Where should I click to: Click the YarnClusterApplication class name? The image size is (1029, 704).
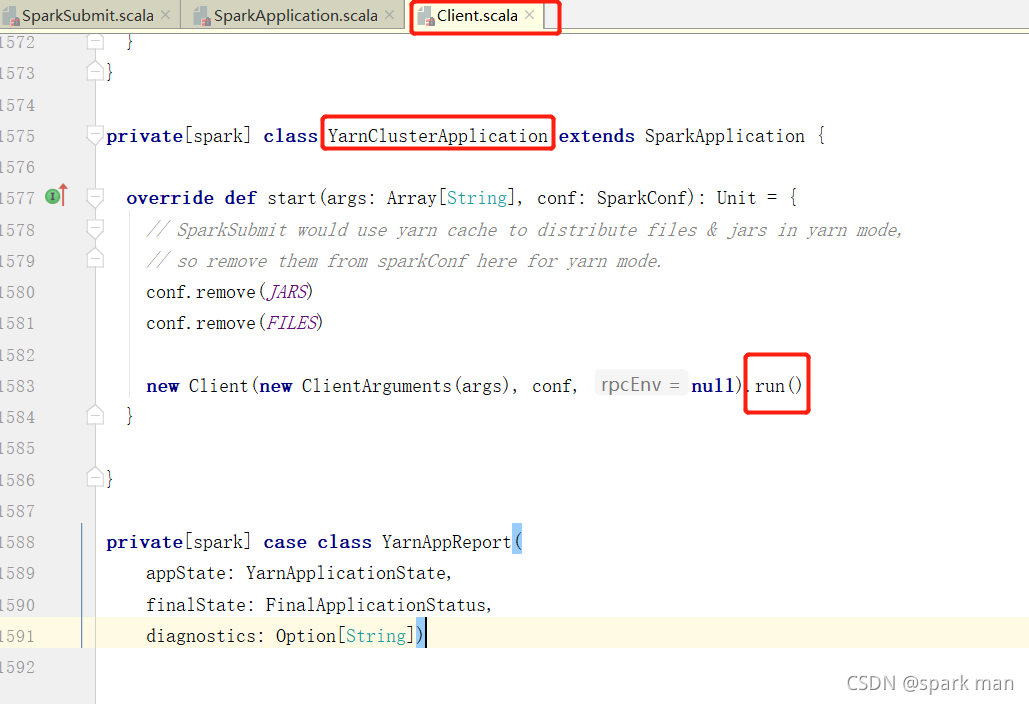438,136
